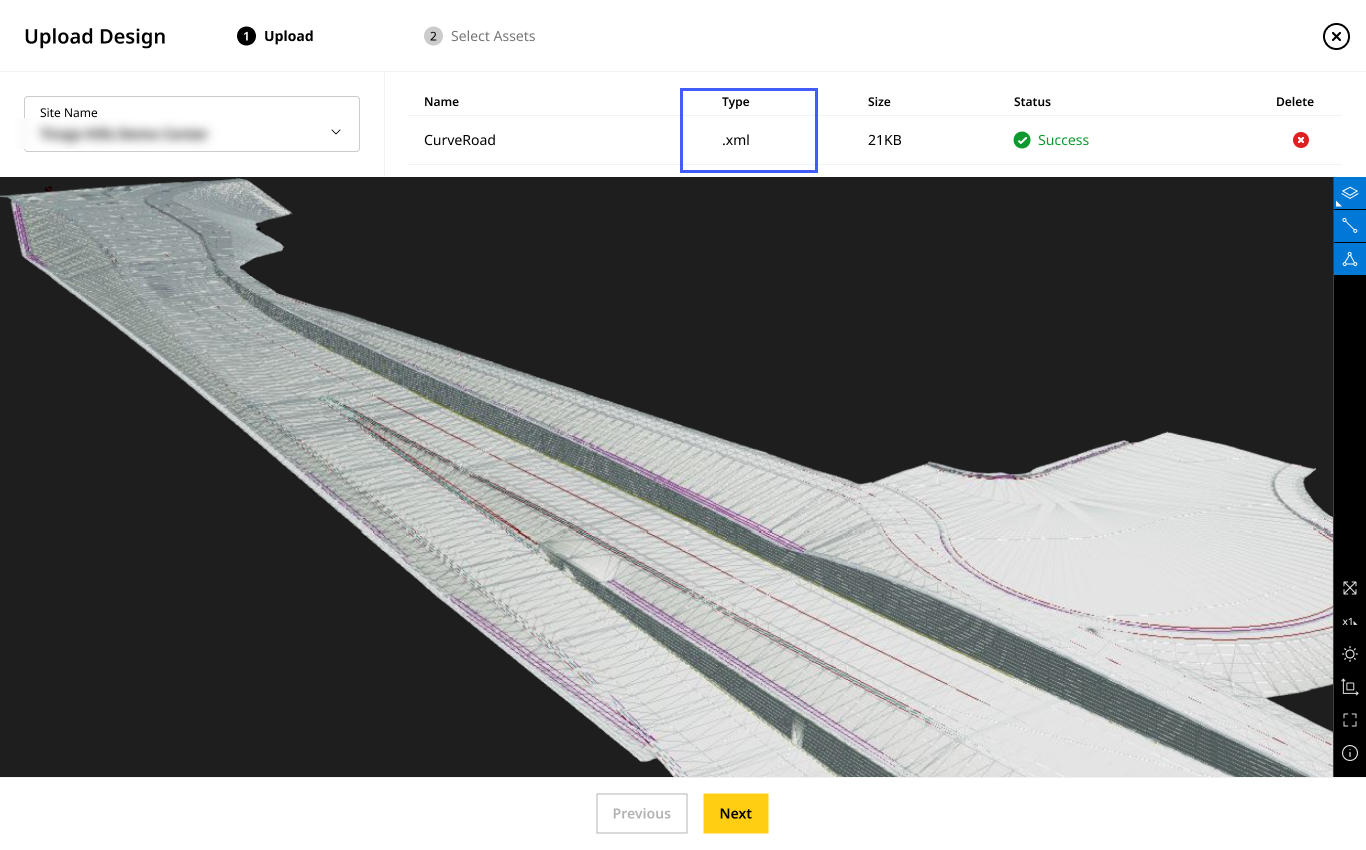Open the info icon in viewer toolbar

(1349, 753)
